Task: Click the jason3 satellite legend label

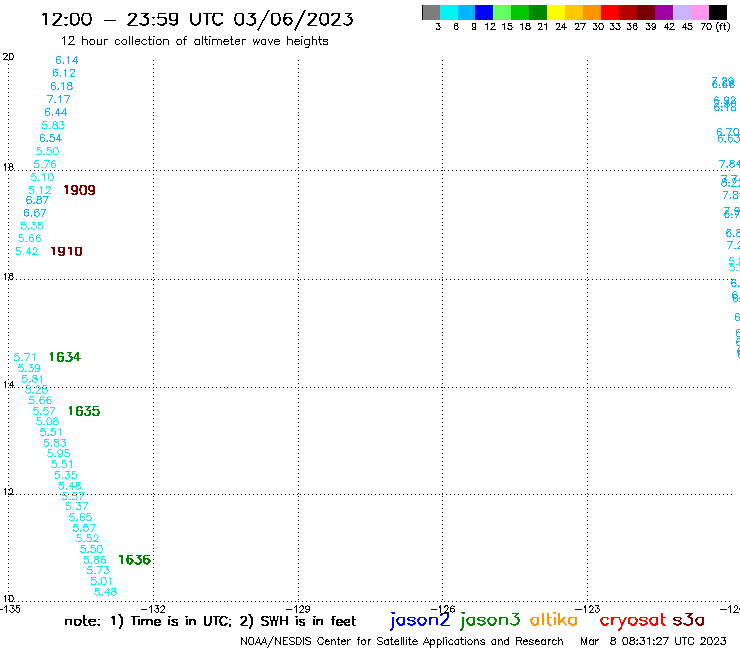Action: point(490,620)
